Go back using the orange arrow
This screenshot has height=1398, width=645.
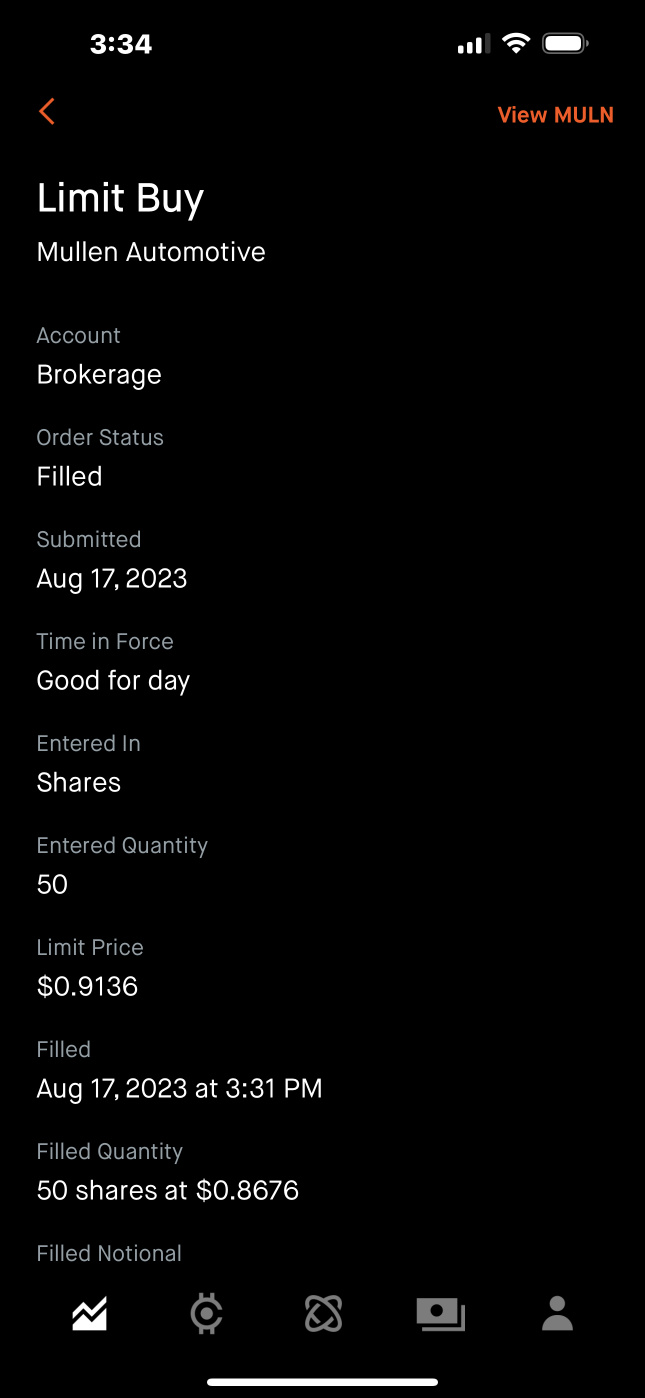tap(47, 112)
